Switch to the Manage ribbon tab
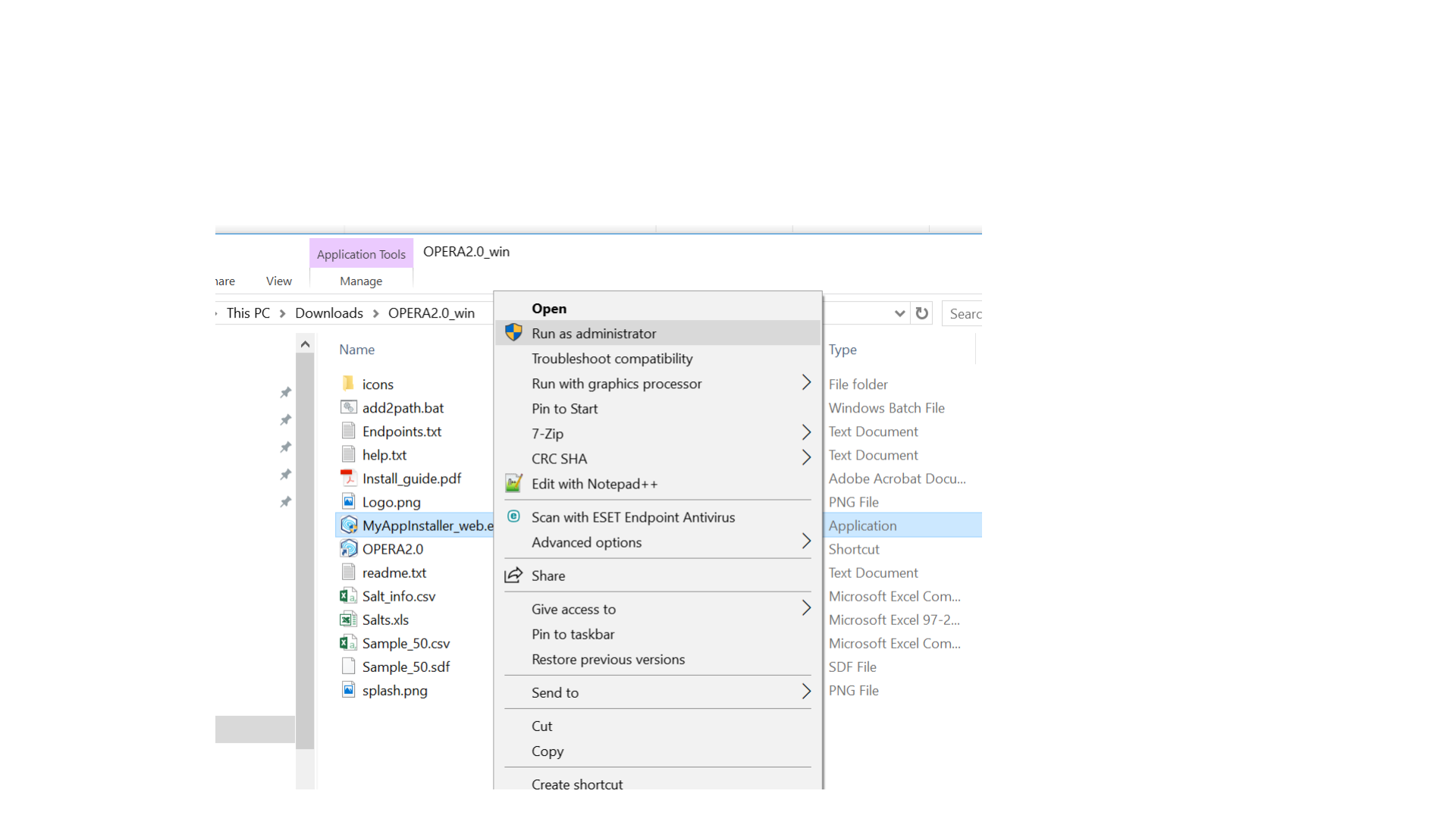Image resolution: width=1456 pixels, height=819 pixels. pos(361,281)
